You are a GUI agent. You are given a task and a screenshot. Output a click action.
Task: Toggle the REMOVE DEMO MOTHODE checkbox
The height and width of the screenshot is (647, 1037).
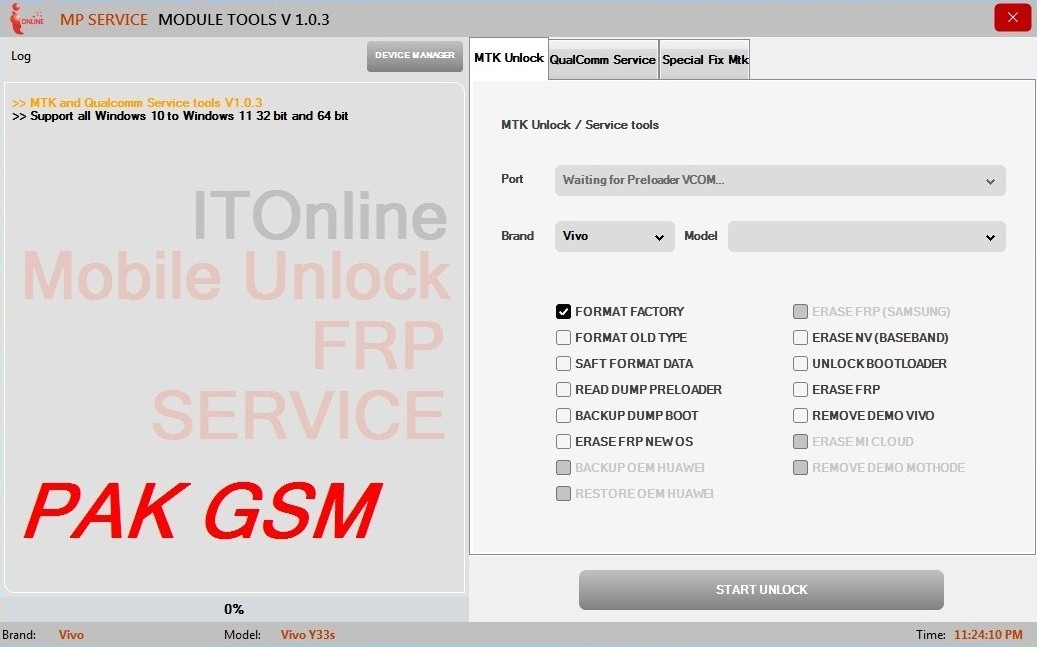(x=800, y=468)
